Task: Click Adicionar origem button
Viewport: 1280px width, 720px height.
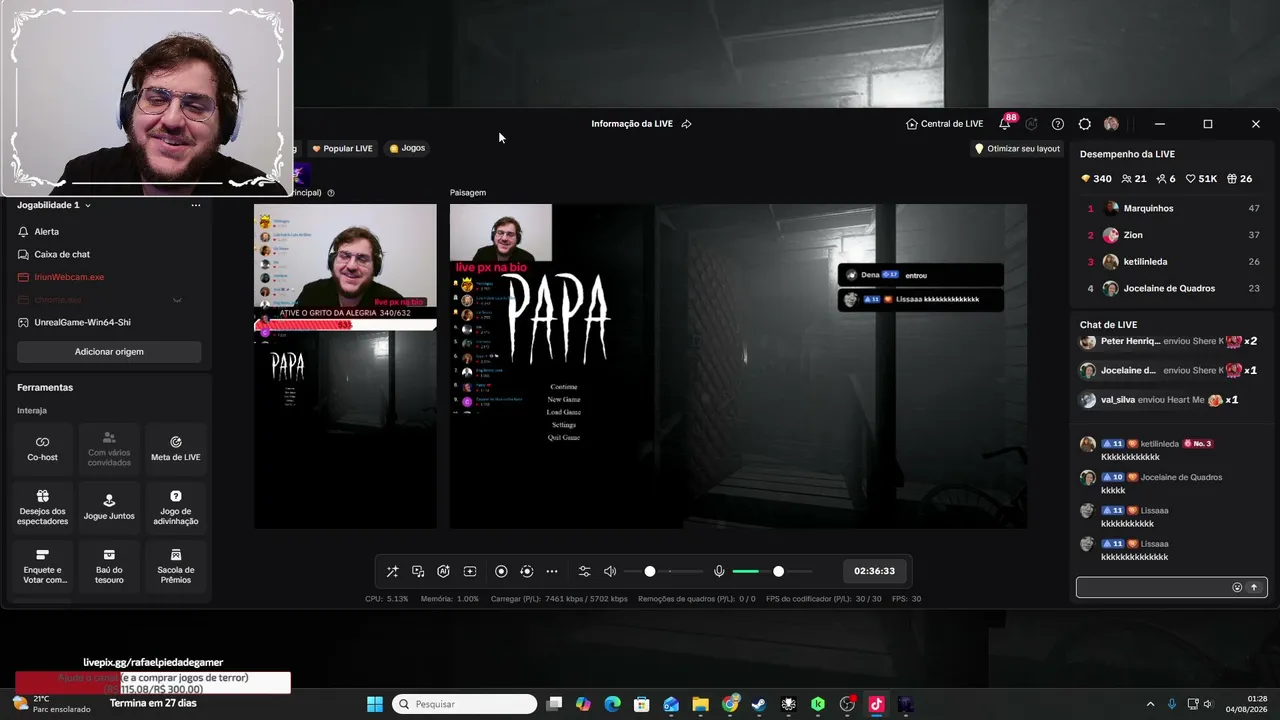Action: click(109, 352)
